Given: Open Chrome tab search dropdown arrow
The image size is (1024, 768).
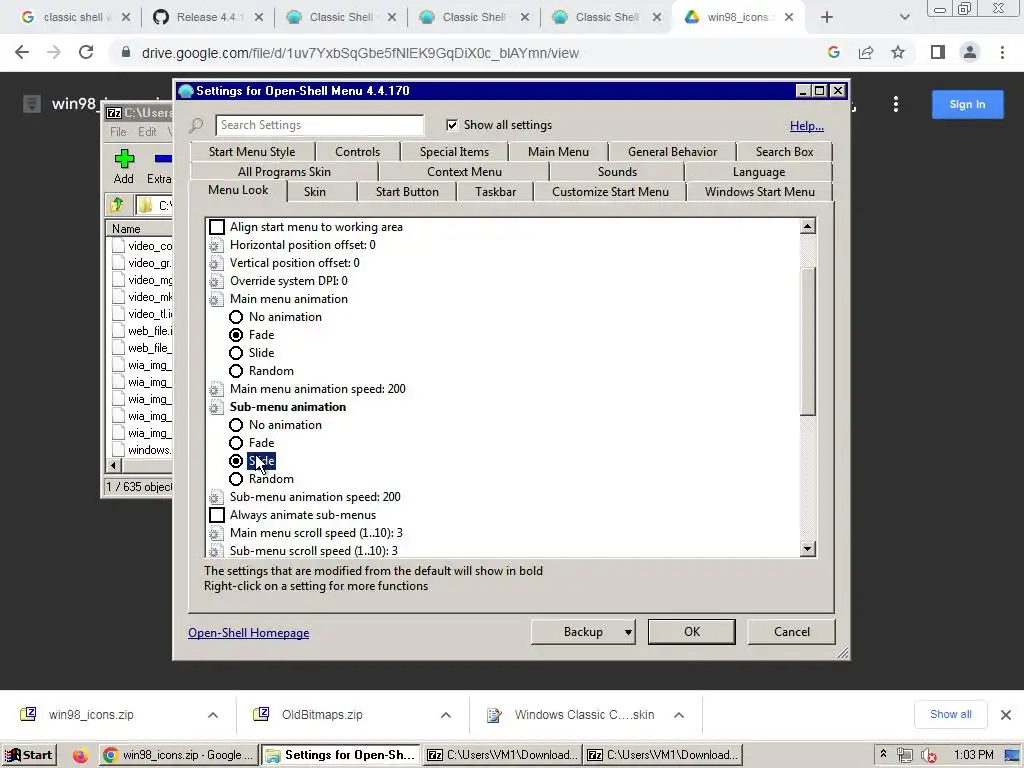Looking at the screenshot, I should coord(904,18).
